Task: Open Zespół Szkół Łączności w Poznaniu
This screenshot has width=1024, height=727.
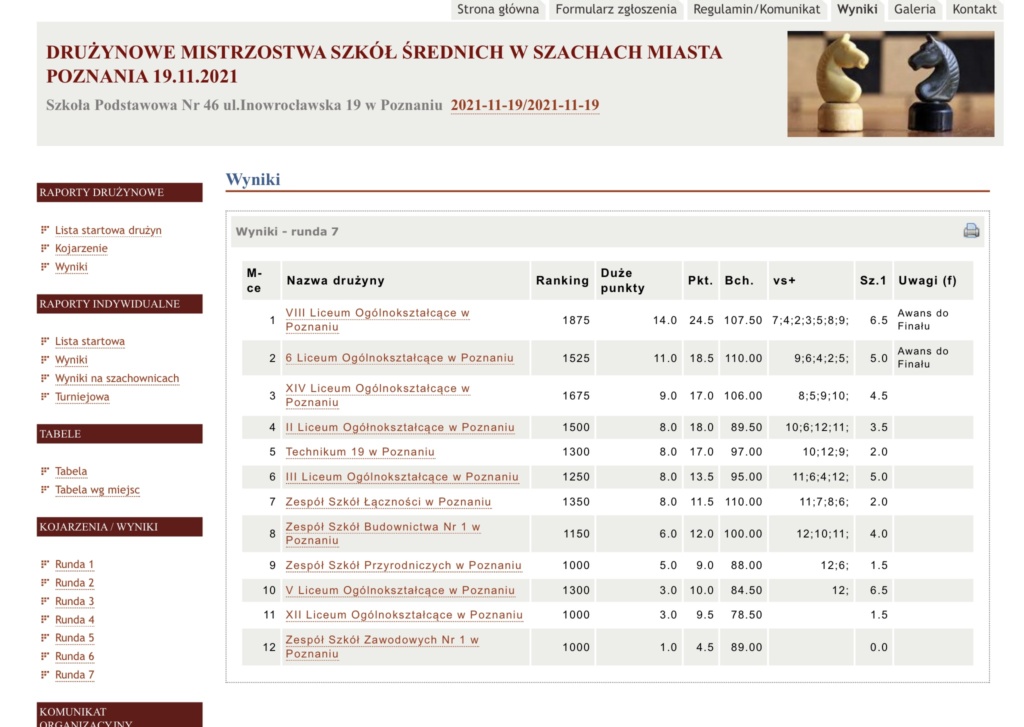Action: pos(388,502)
